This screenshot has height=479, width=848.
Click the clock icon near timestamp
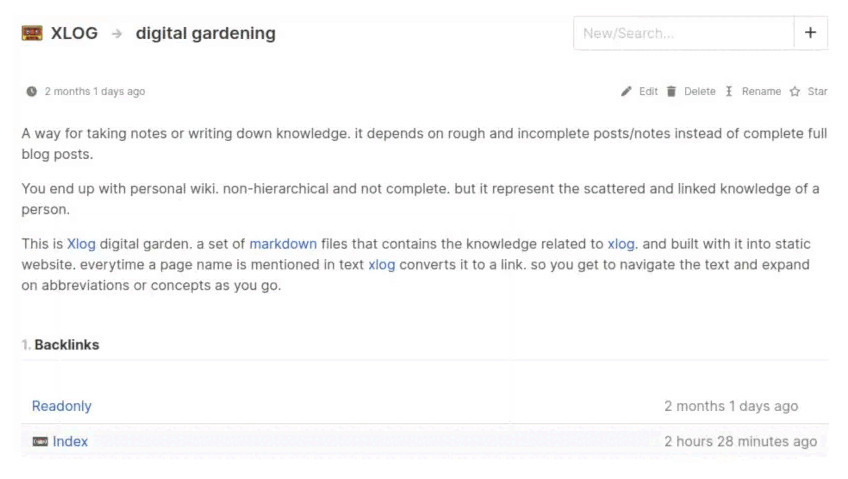[32, 91]
